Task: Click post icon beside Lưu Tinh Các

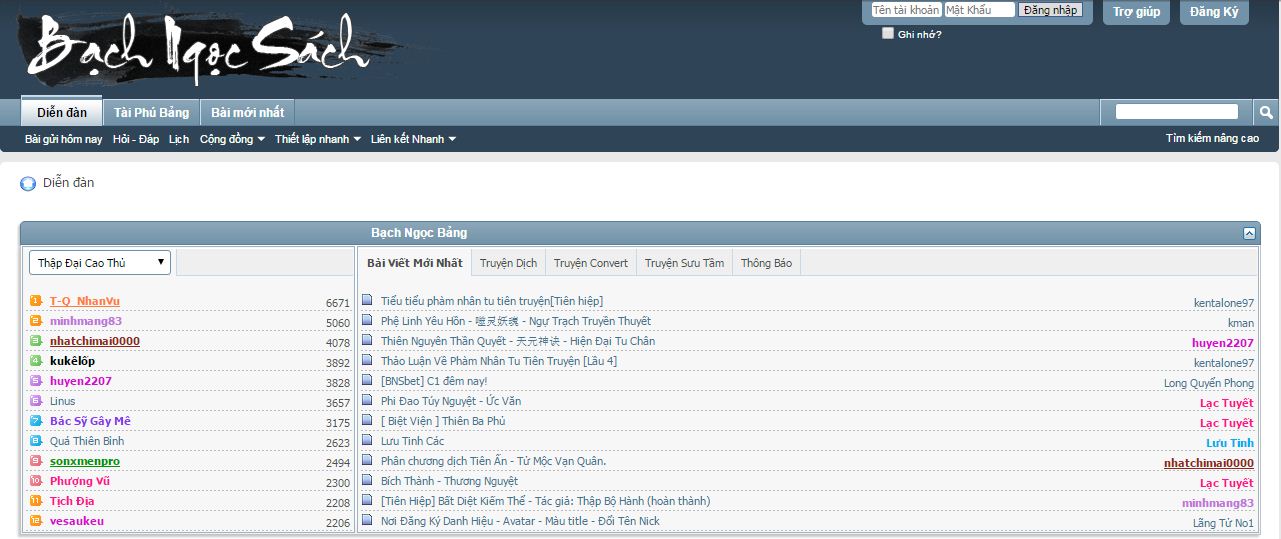Action: [367, 441]
